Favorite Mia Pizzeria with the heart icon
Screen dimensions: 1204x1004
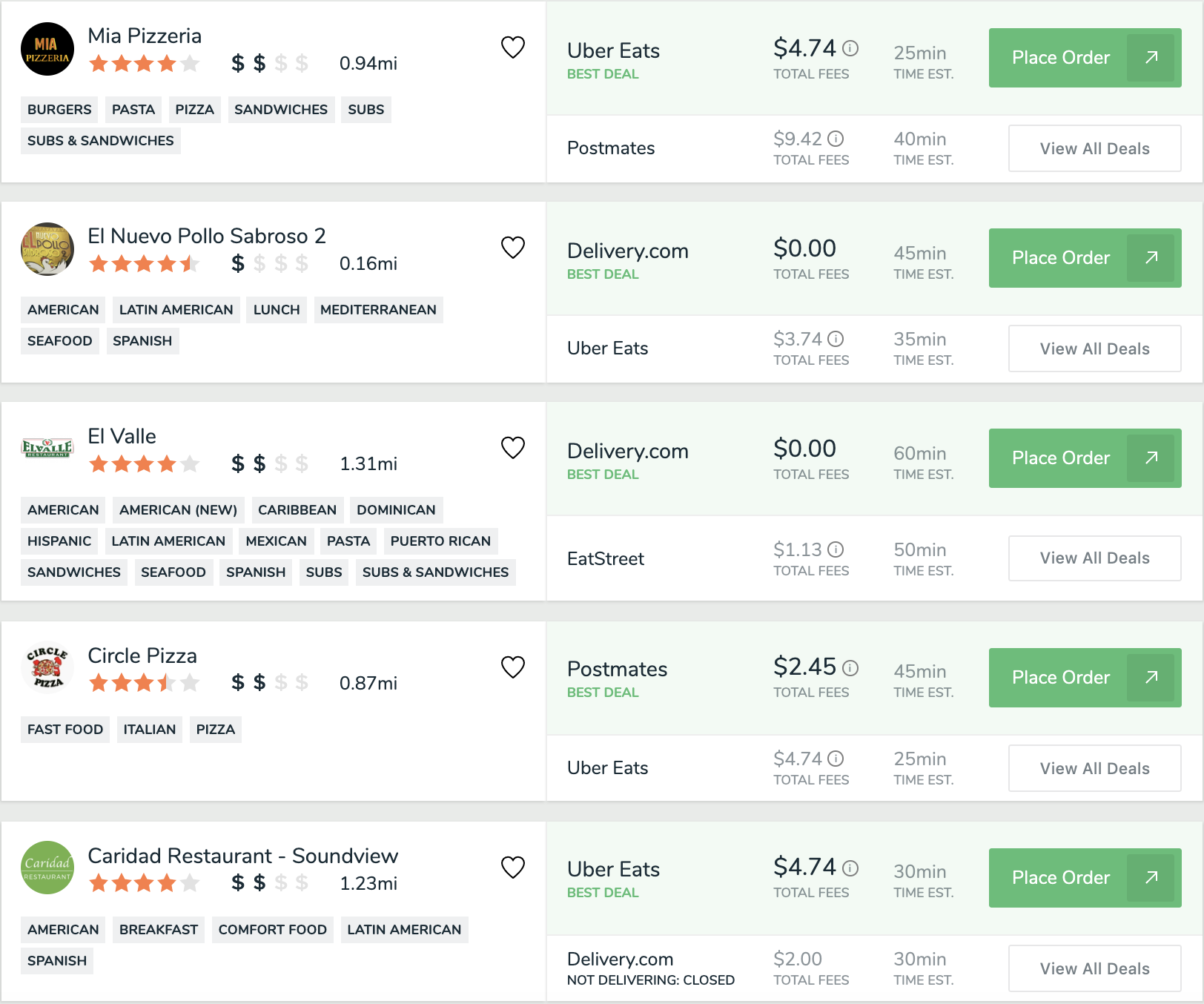point(513,47)
